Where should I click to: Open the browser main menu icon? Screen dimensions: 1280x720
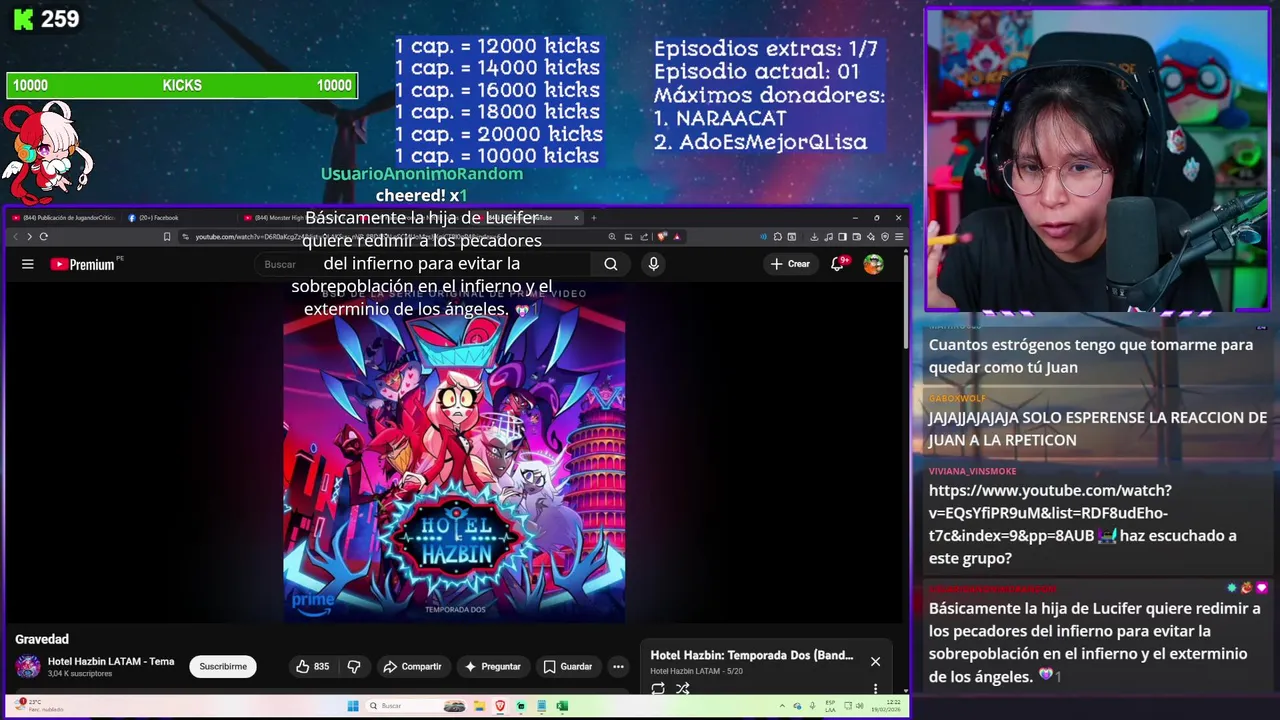coord(899,237)
